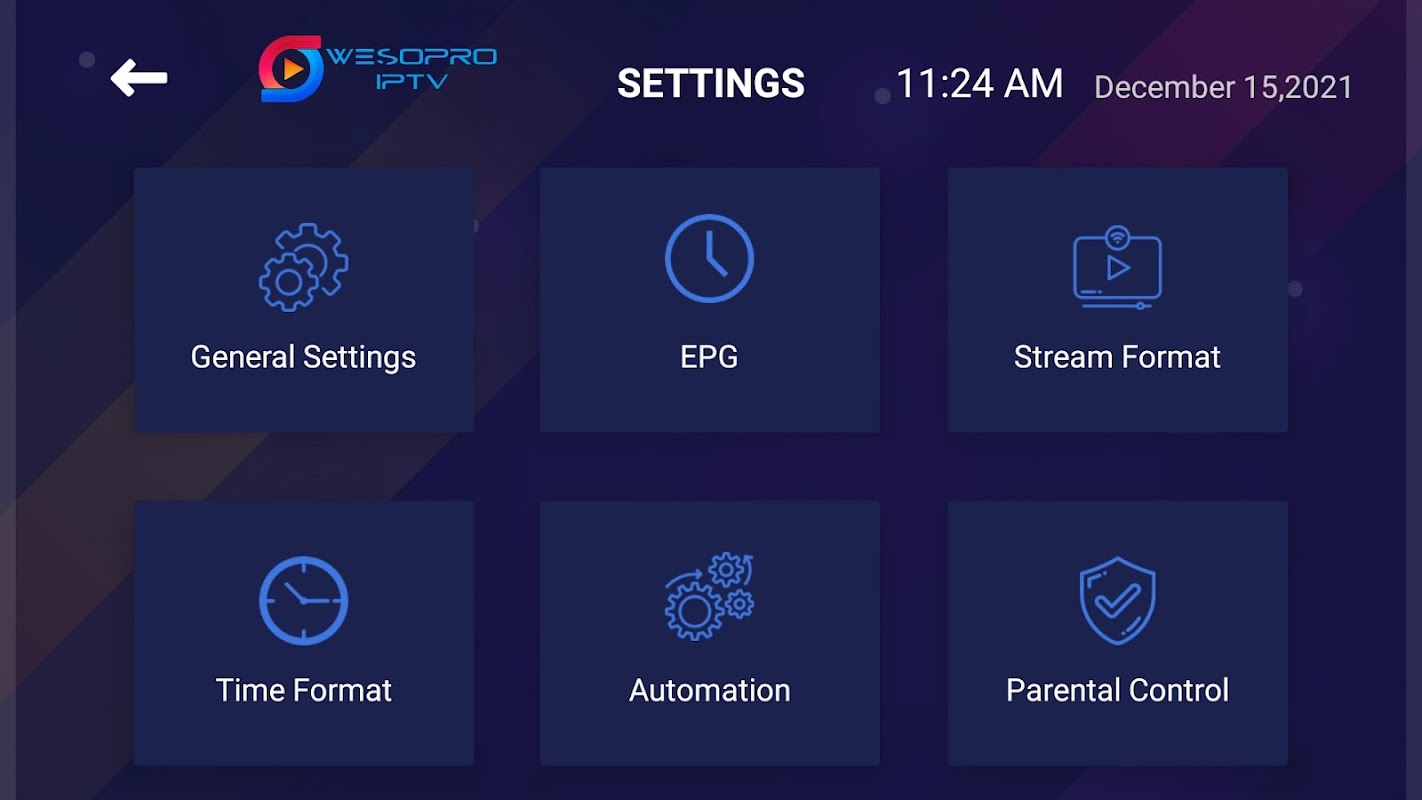Choose the Automation label

pos(709,690)
